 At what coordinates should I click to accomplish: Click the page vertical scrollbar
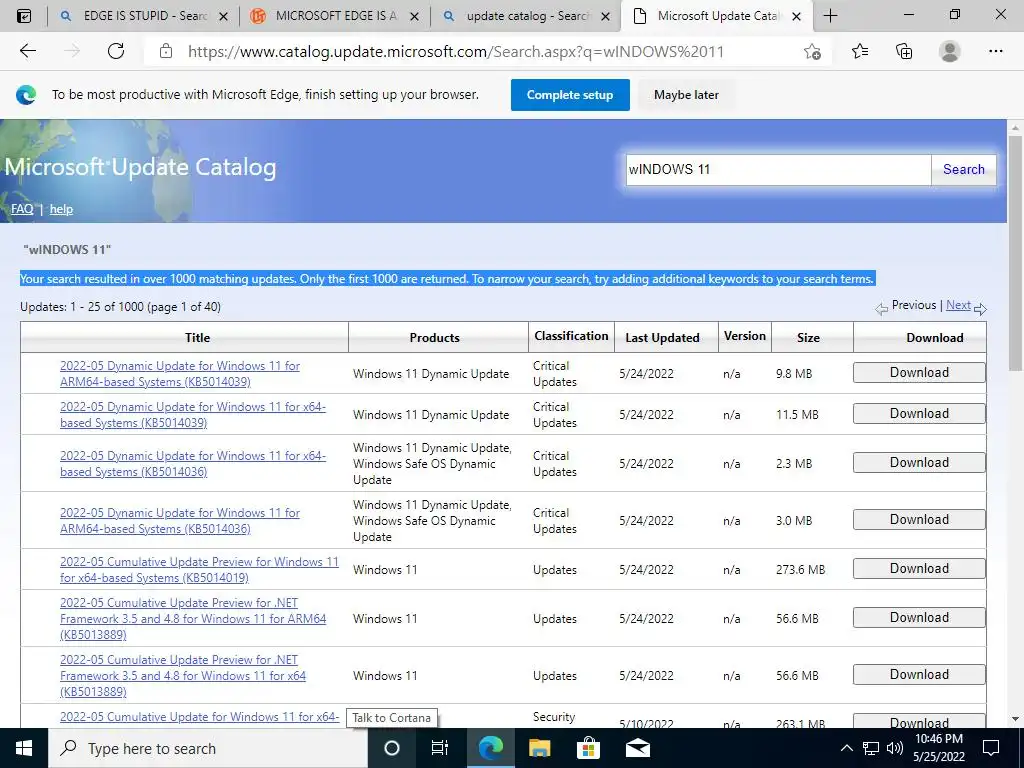coord(1015,253)
